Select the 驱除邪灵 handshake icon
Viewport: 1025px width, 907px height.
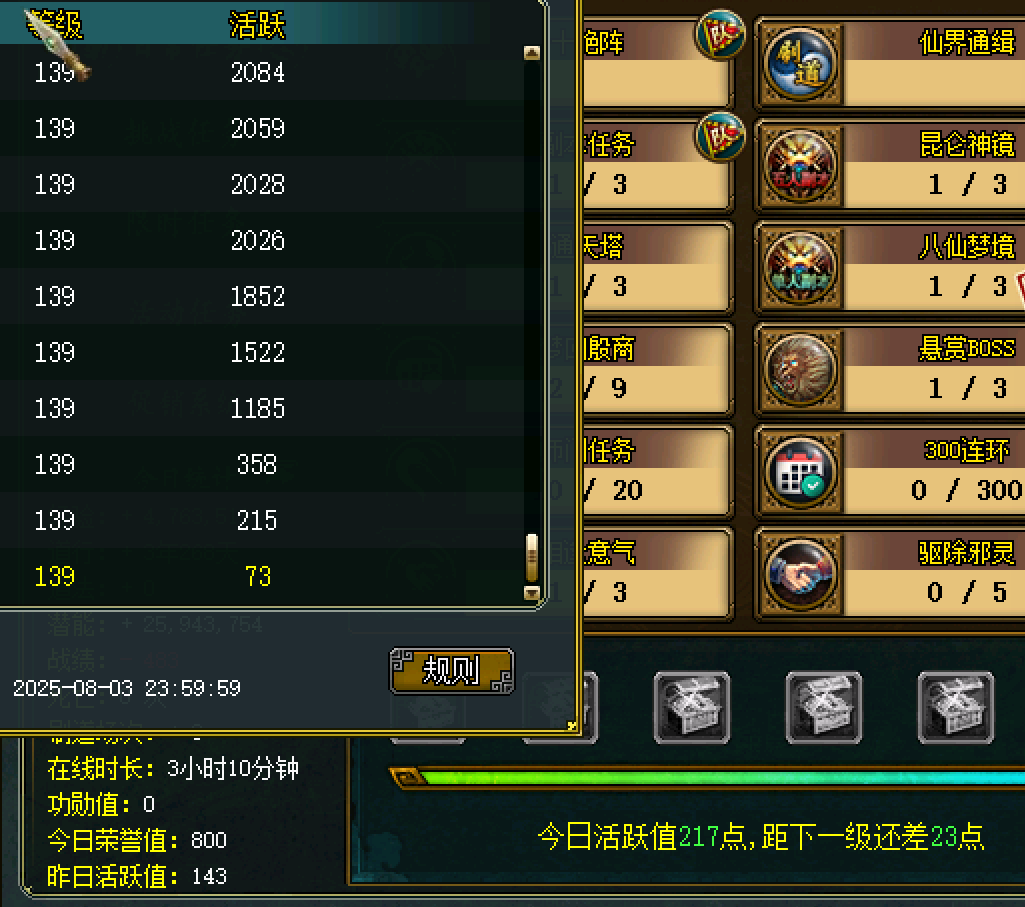[x=800, y=574]
